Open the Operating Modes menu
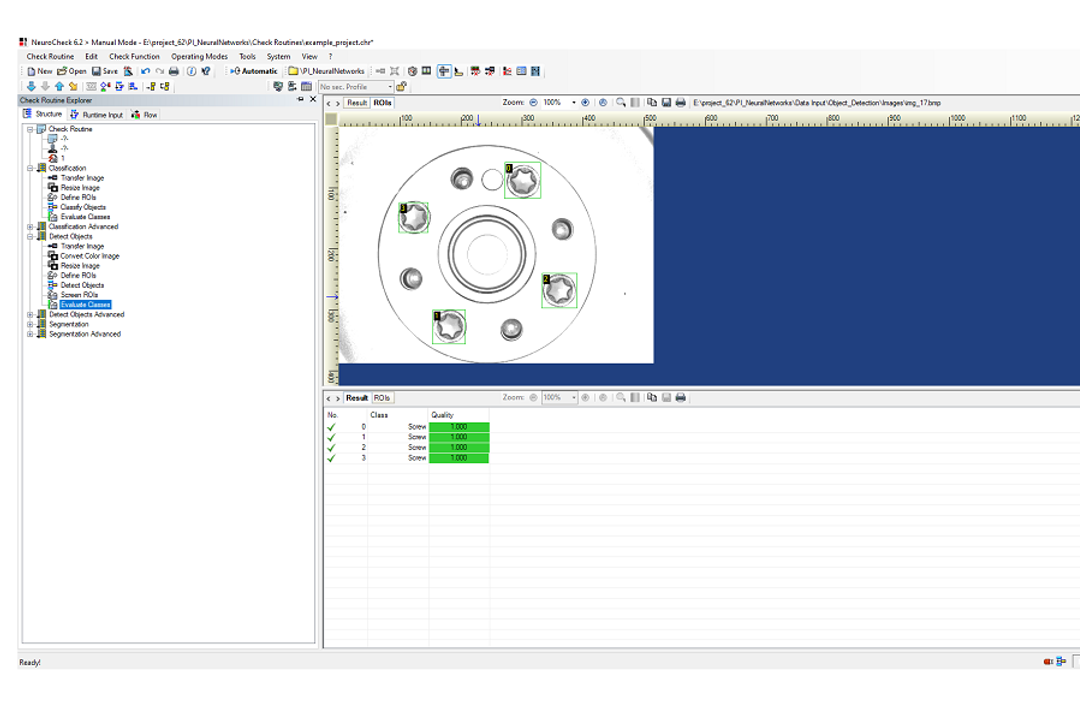The width and height of the screenshot is (1080, 720). tap(199, 56)
